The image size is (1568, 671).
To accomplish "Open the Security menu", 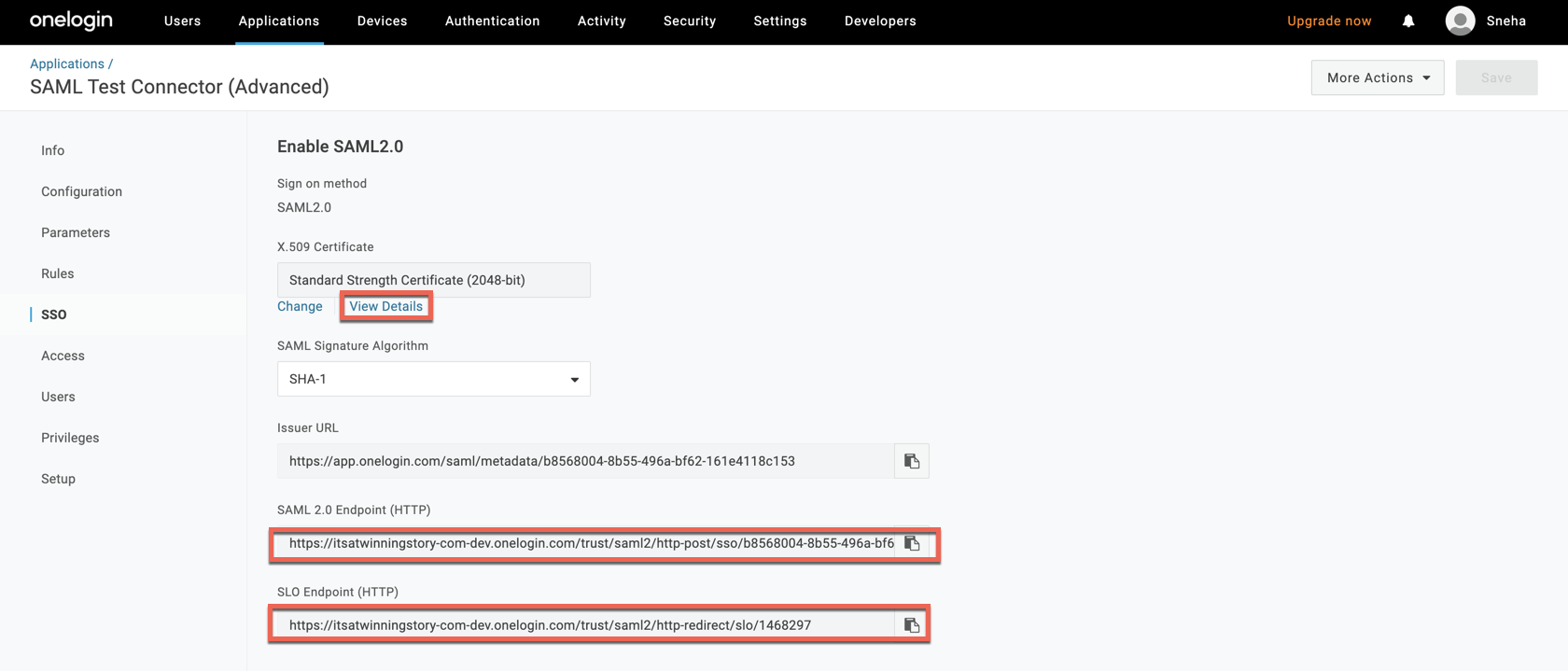I will [690, 21].
